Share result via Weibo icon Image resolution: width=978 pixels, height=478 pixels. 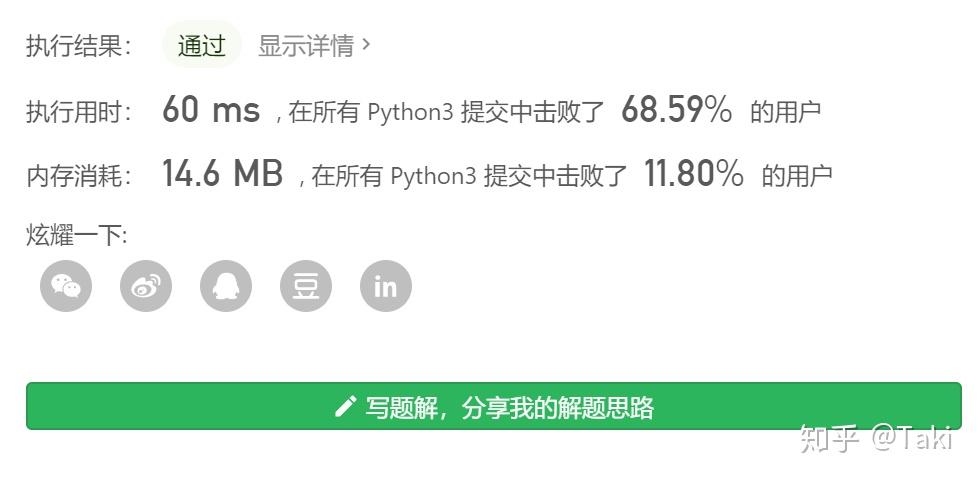[x=146, y=286]
